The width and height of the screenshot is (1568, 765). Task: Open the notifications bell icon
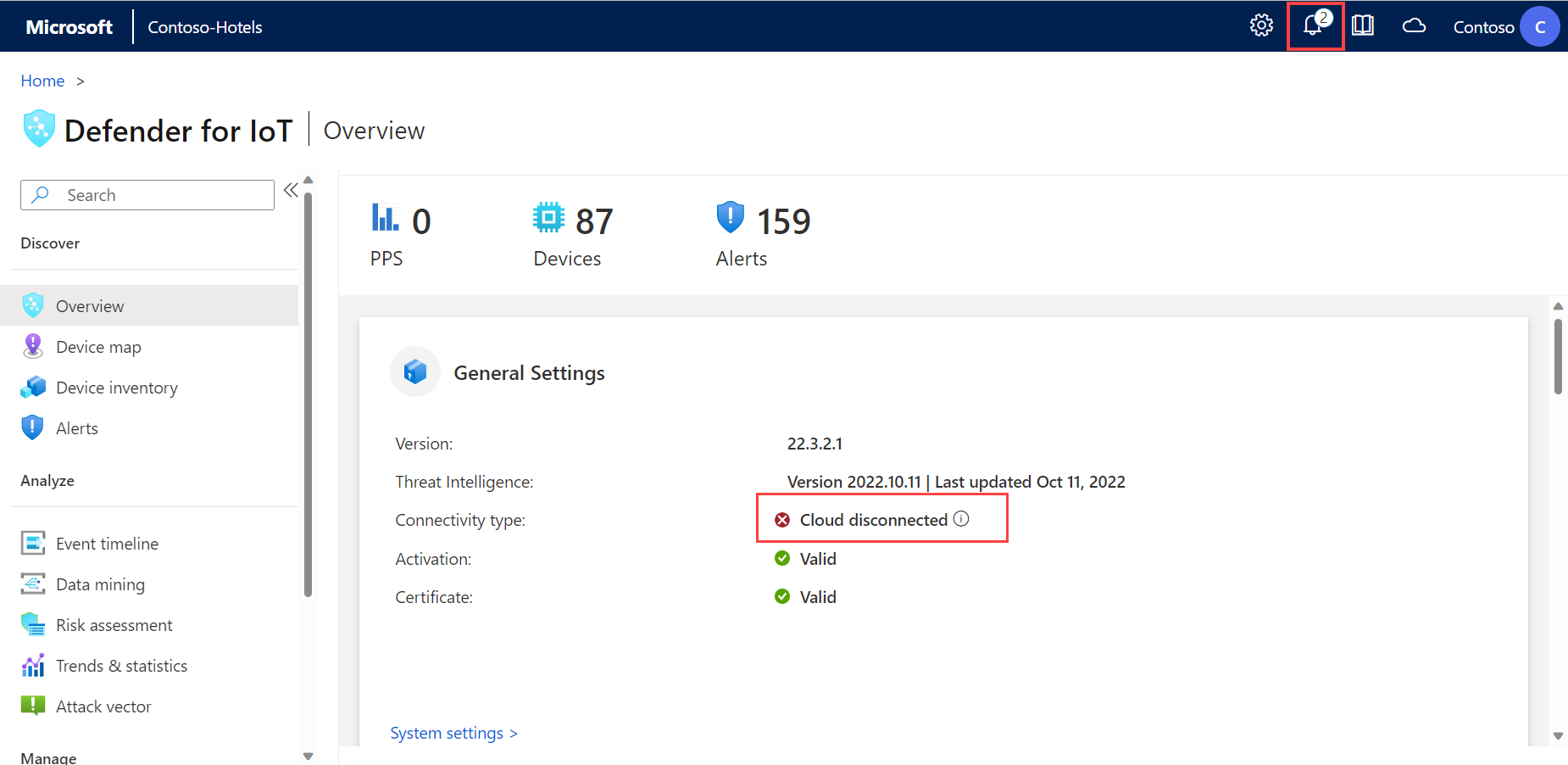click(x=1313, y=26)
